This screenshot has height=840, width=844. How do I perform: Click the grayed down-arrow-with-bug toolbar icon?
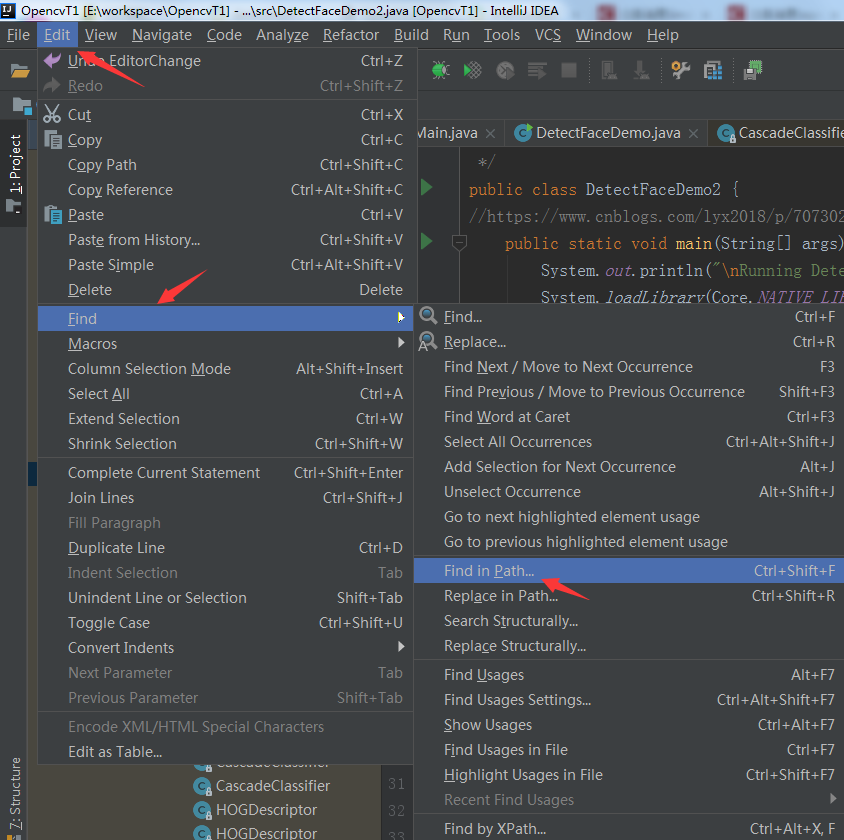point(641,70)
